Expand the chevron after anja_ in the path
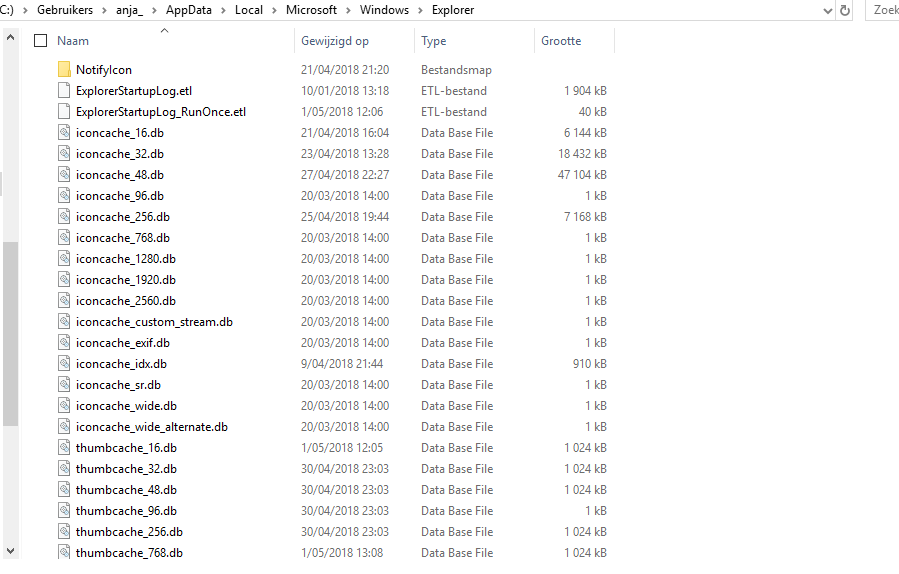This screenshot has width=899, height=574. pos(154,10)
